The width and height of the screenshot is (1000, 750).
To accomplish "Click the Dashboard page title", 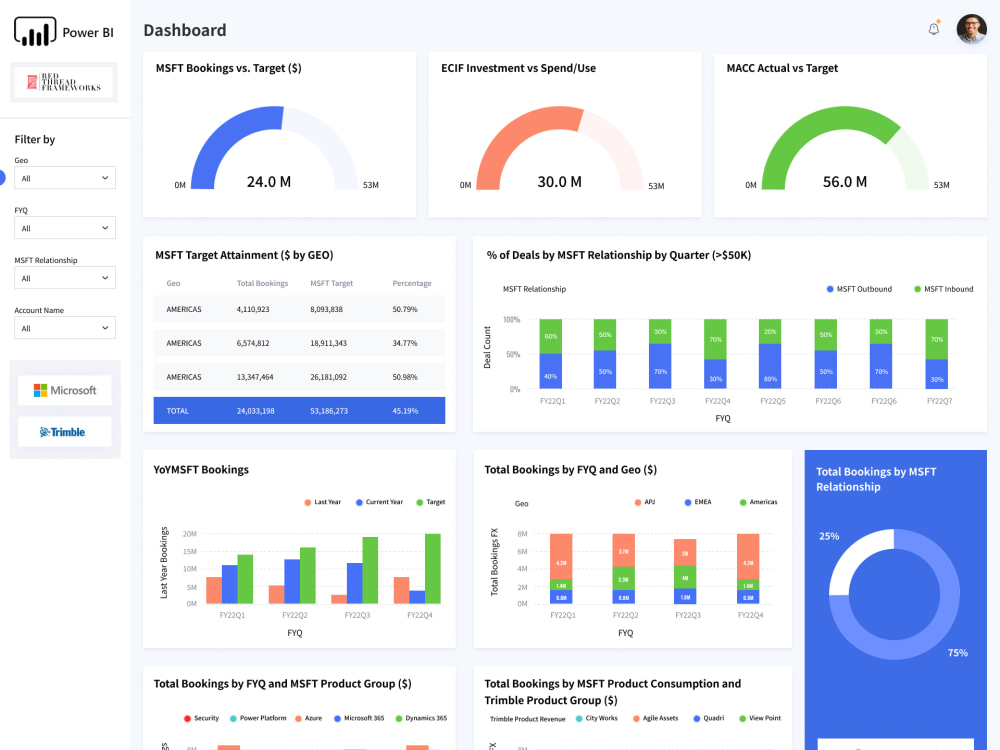I will tap(185, 30).
